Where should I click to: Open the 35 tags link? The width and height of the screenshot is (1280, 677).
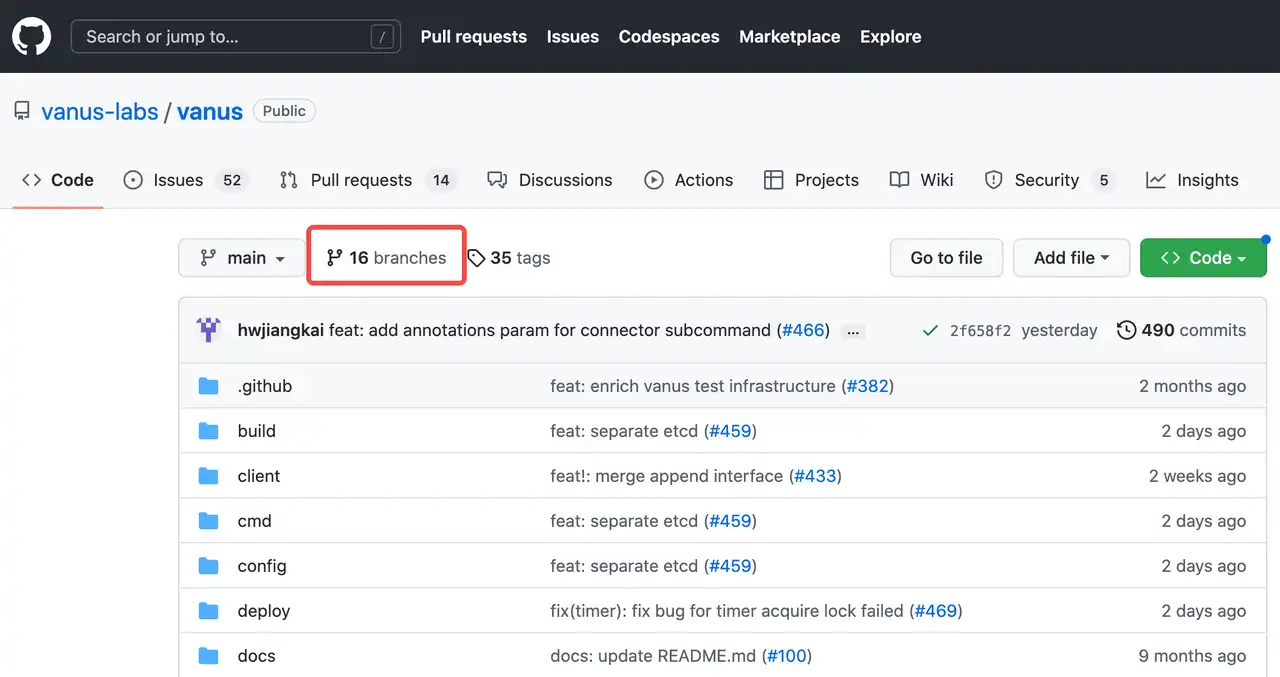[x=509, y=258]
